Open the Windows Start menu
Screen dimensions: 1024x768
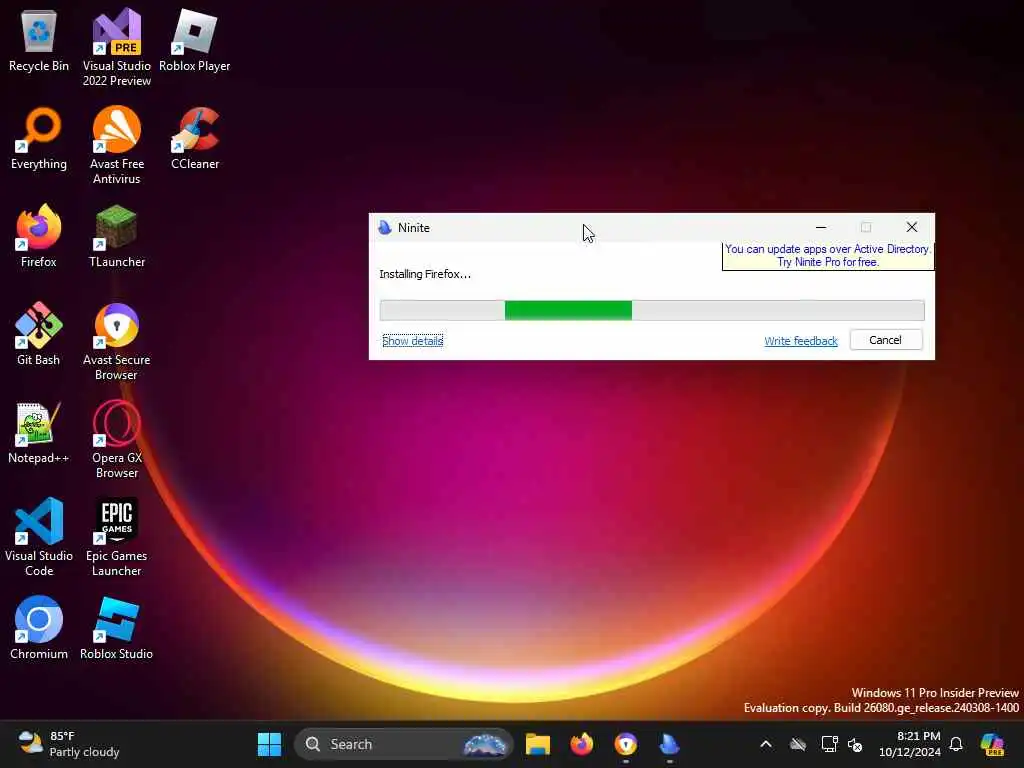(x=269, y=744)
